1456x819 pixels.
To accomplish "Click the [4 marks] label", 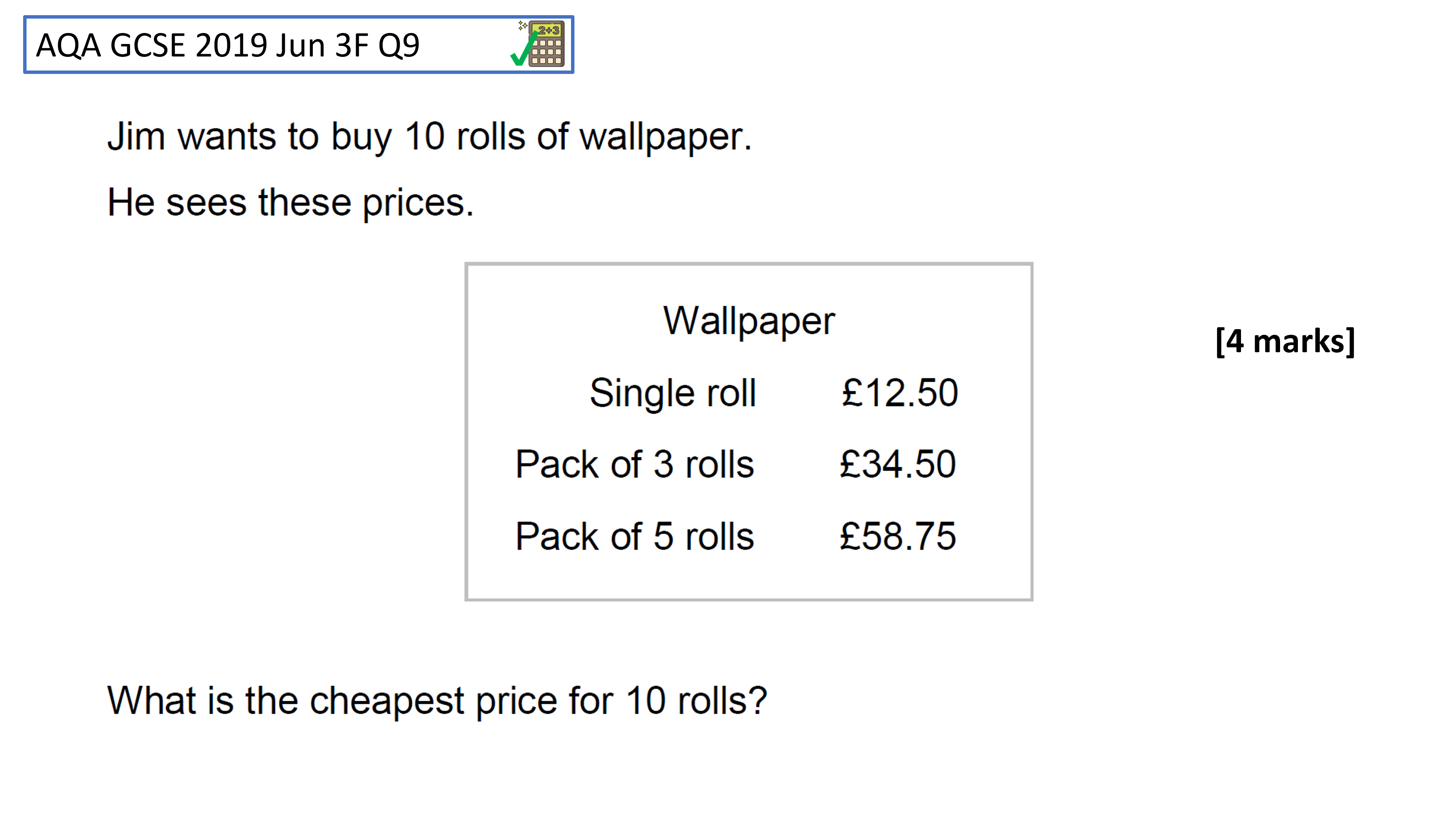I will pyautogui.click(x=1285, y=341).
